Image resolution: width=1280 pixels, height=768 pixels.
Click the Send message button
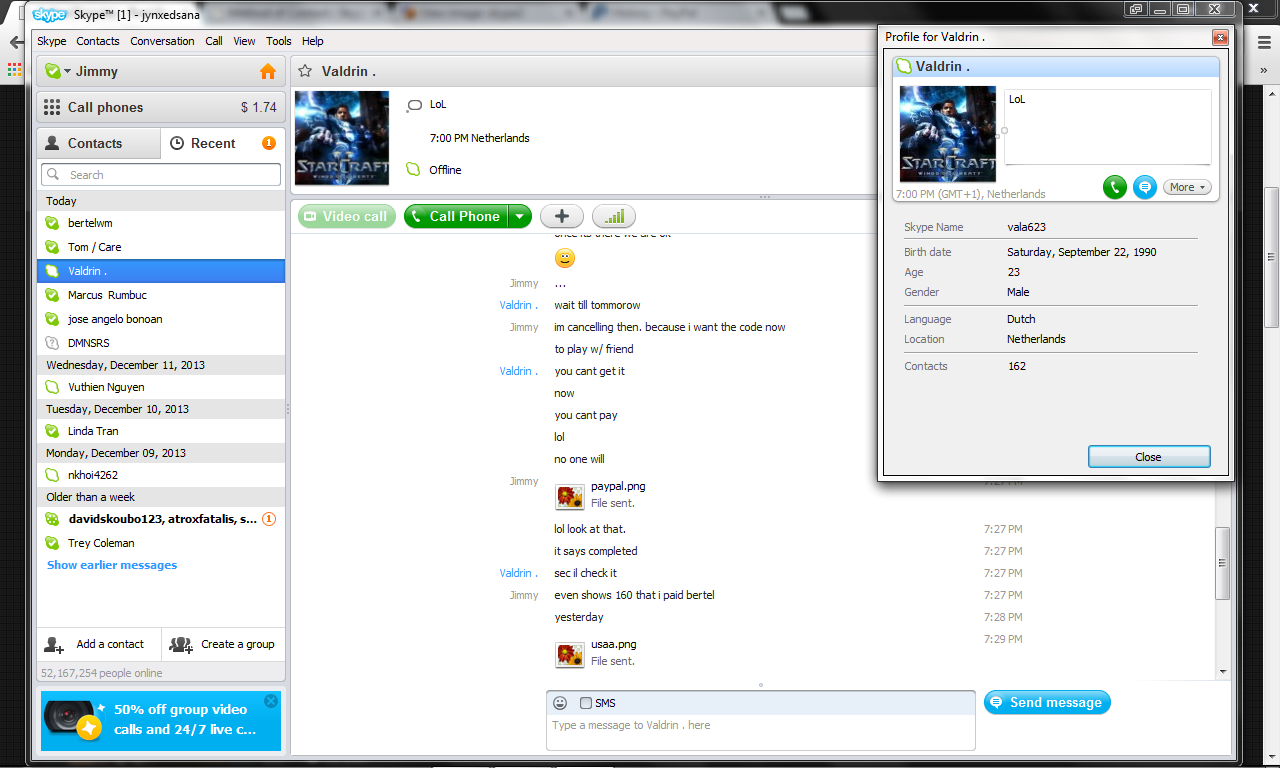tap(1047, 703)
